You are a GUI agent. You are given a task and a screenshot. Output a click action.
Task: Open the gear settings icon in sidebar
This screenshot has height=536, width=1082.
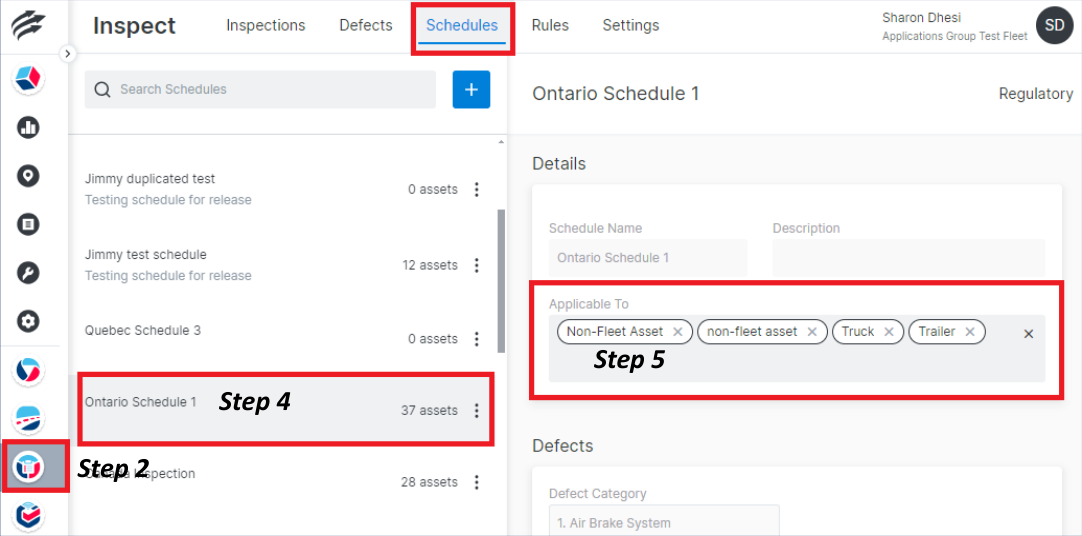tap(28, 321)
